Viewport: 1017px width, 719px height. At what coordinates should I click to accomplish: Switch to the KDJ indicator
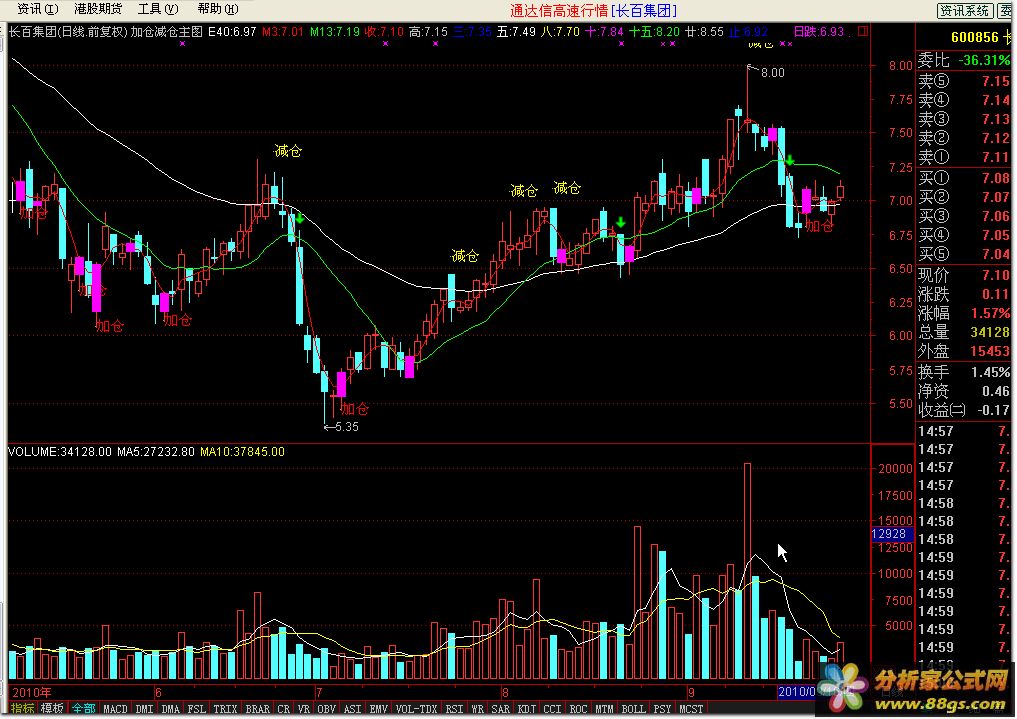[527, 709]
